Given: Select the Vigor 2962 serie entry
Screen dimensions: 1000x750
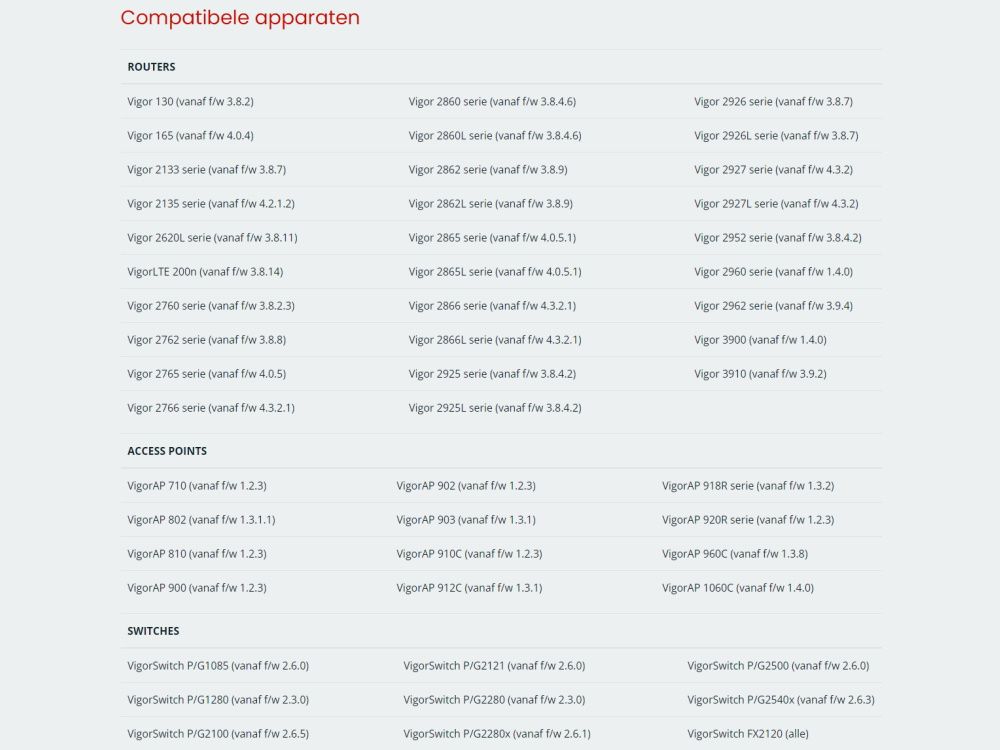Looking at the screenshot, I should tap(773, 306).
